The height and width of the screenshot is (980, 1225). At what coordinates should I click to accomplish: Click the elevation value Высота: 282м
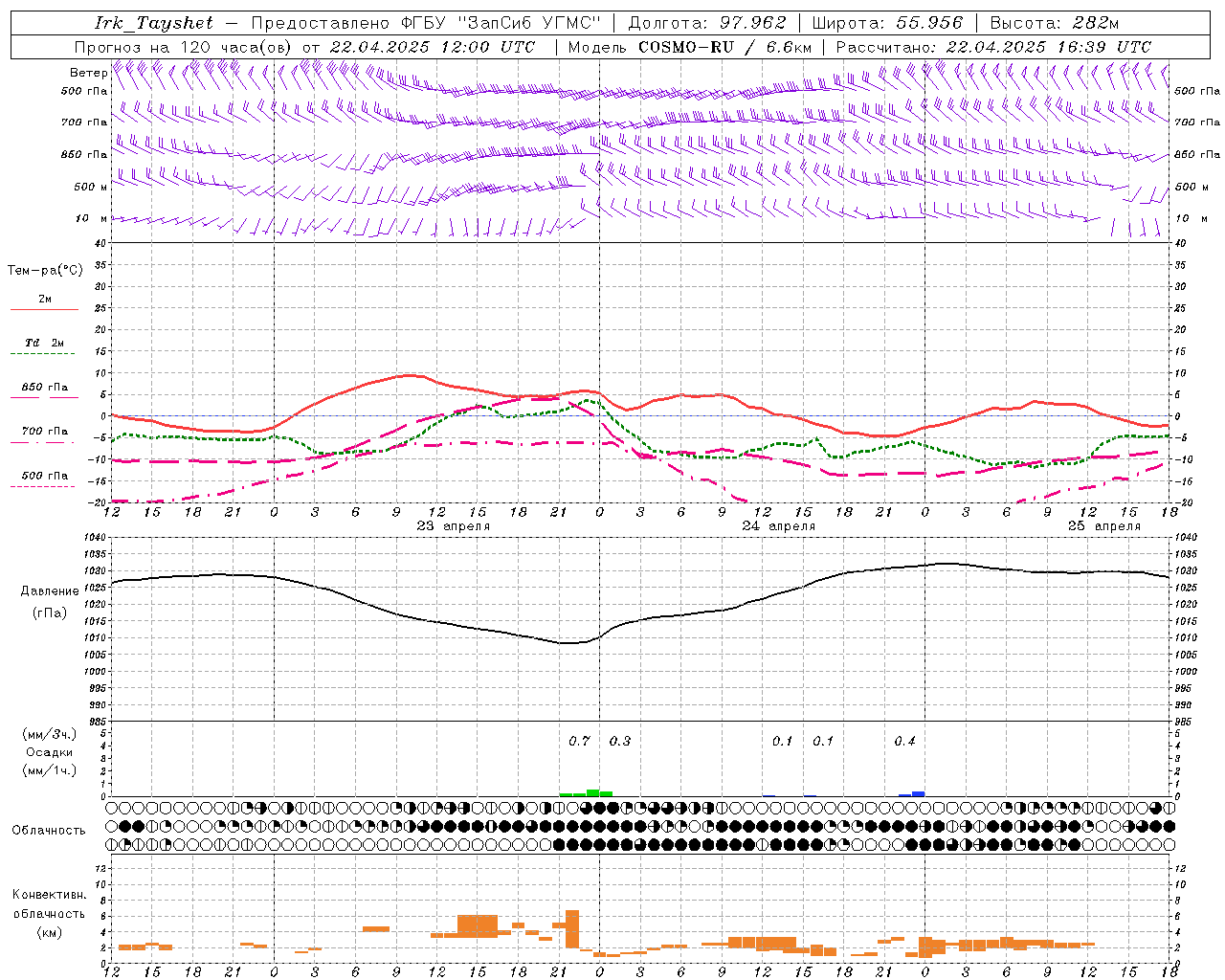tap(1054, 23)
